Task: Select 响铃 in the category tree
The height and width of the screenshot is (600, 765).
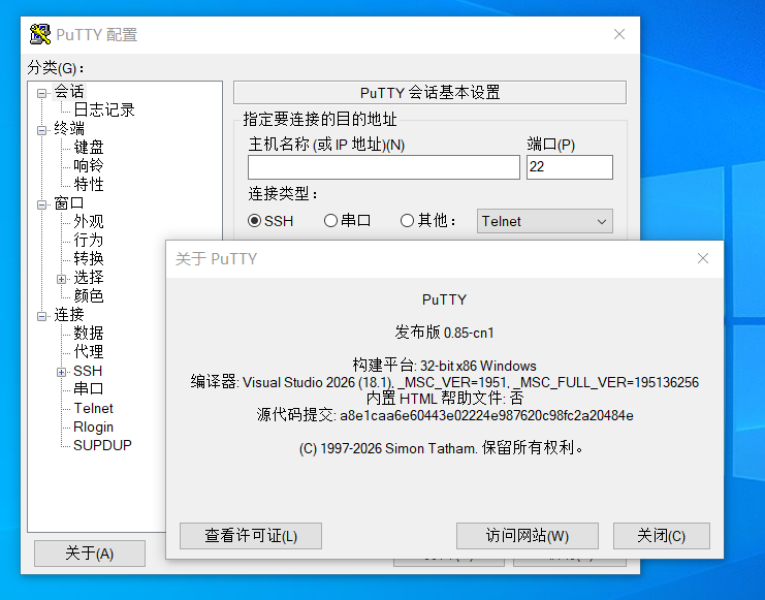Action: tap(88, 166)
